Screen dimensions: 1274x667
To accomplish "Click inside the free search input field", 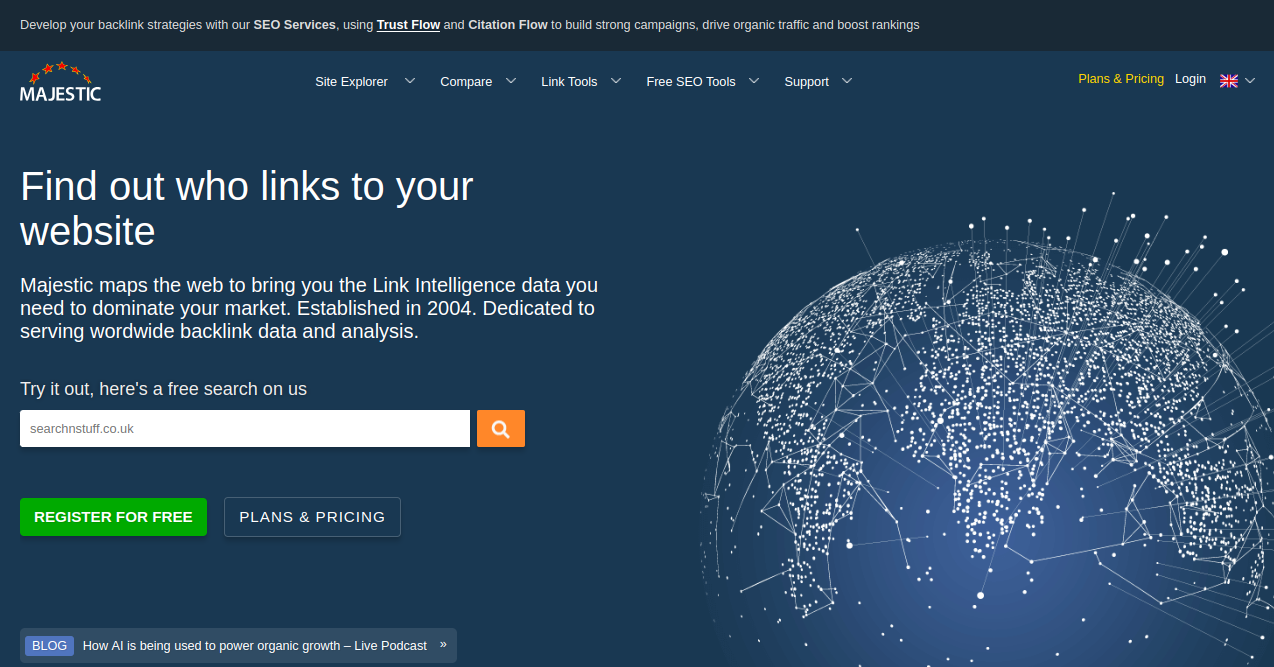I will [x=244, y=428].
